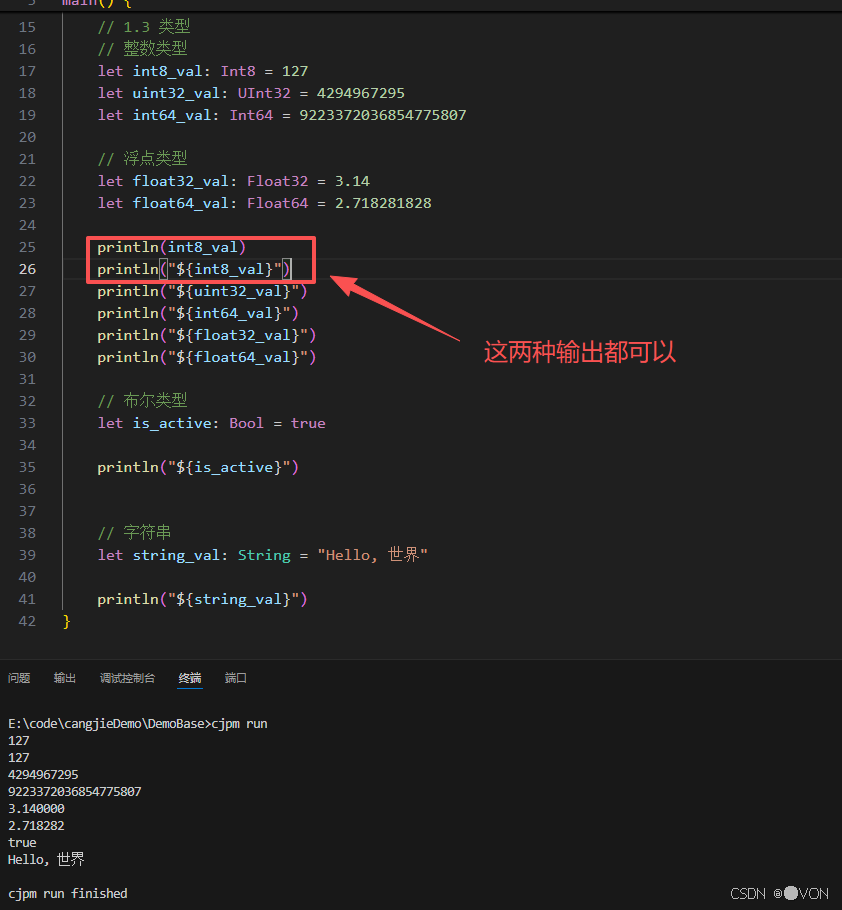This screenshot has width=842, height=910.
Task: Click the 2.718282 terminal output line
Action: click(36, 825)
